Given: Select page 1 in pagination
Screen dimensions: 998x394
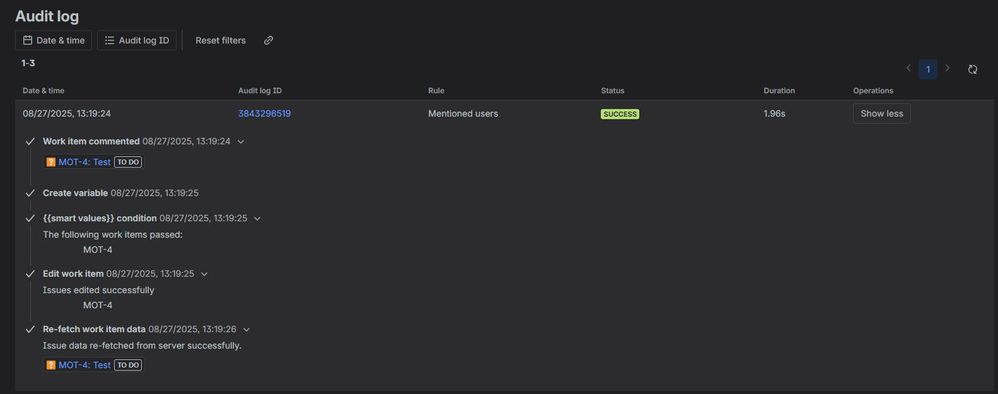Looking at the screenshot, I should pyautogui.click(x=928, y=69).
